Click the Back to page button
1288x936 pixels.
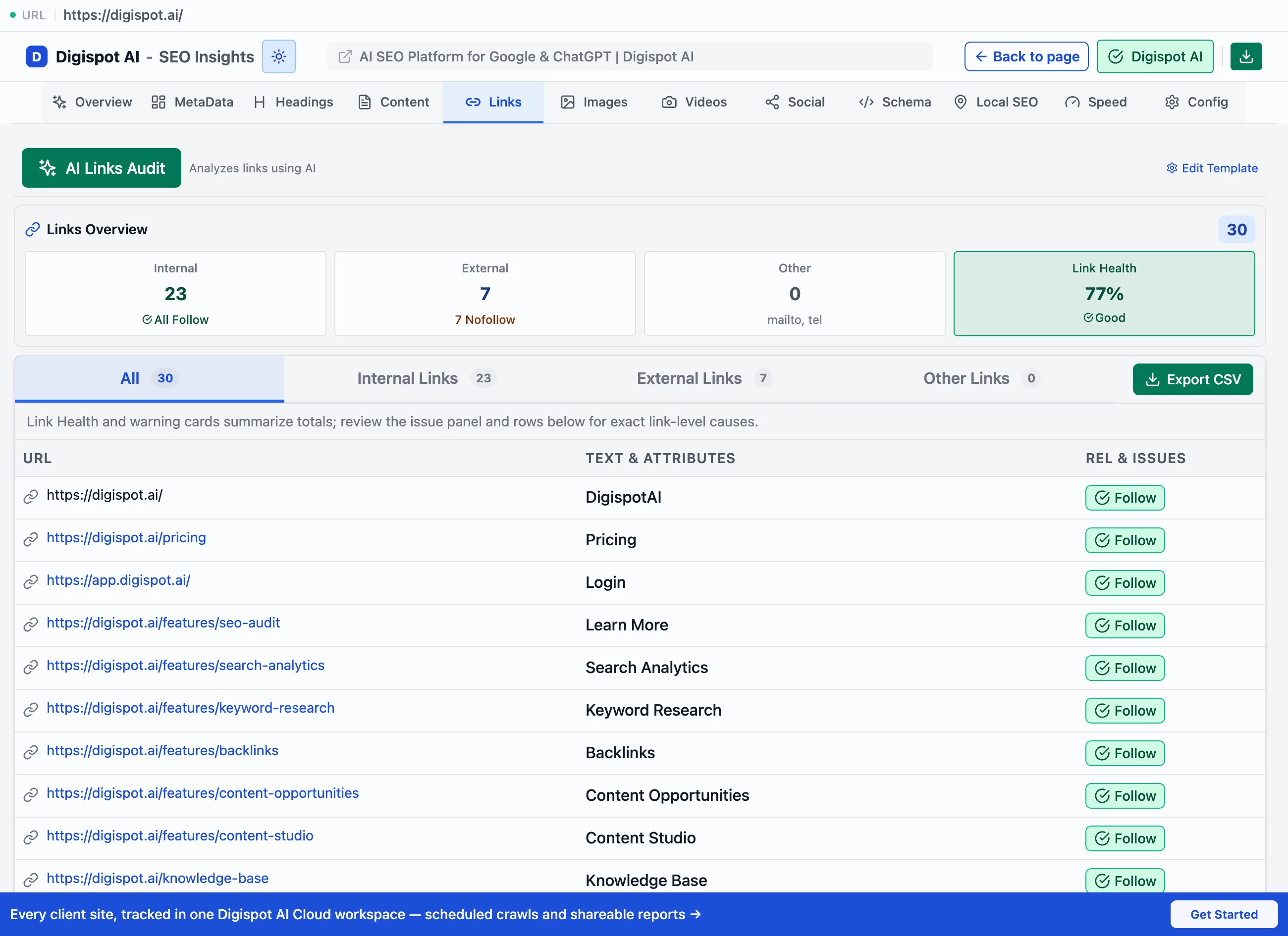pos(1026,56)
